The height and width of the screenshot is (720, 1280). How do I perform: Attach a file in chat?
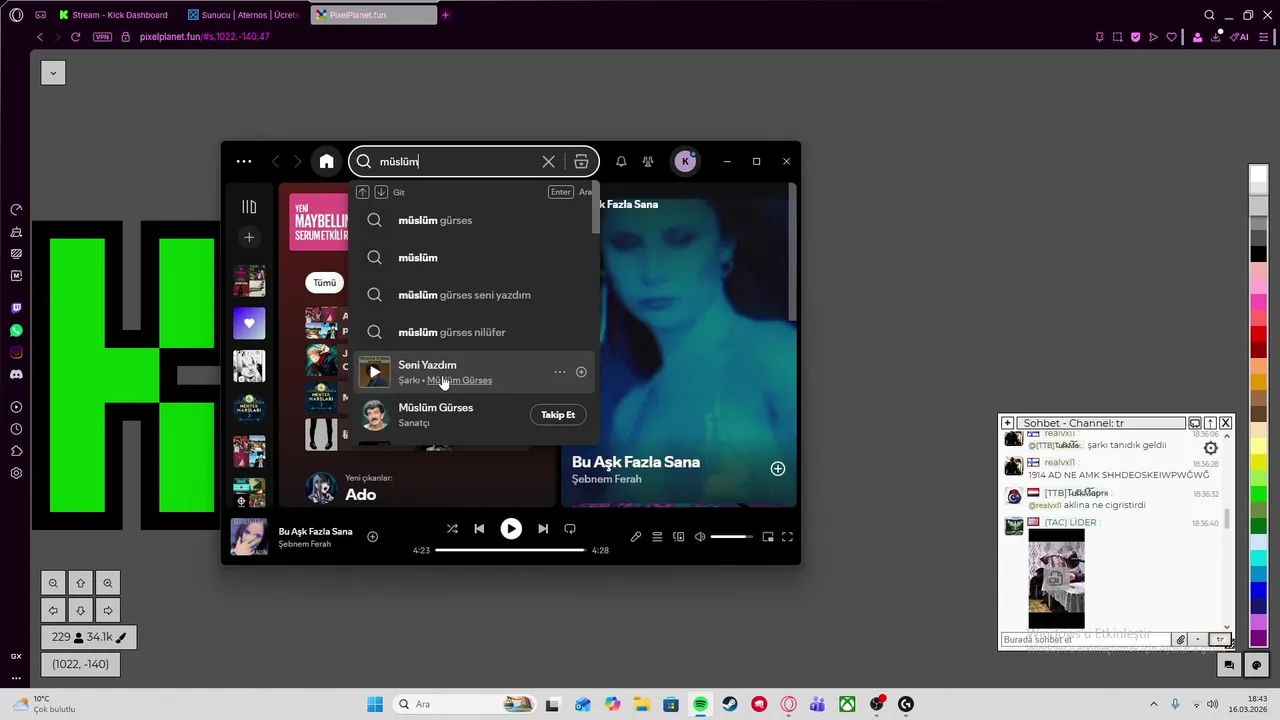tap(1180, 639)
